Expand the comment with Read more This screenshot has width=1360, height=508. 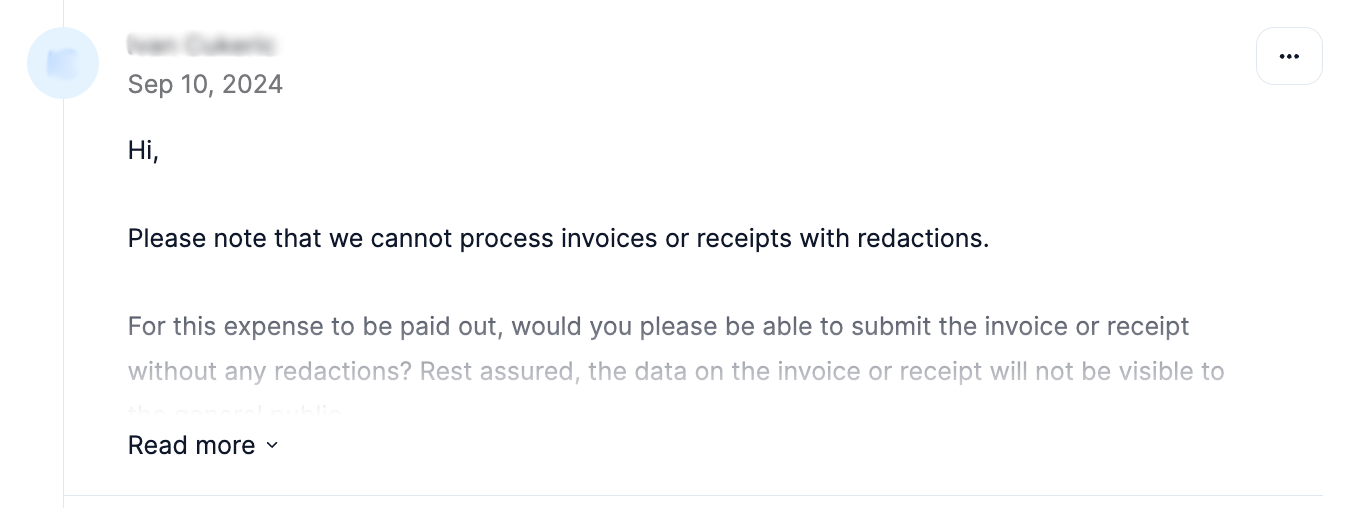pyautogui.click(x=192, y=445)
